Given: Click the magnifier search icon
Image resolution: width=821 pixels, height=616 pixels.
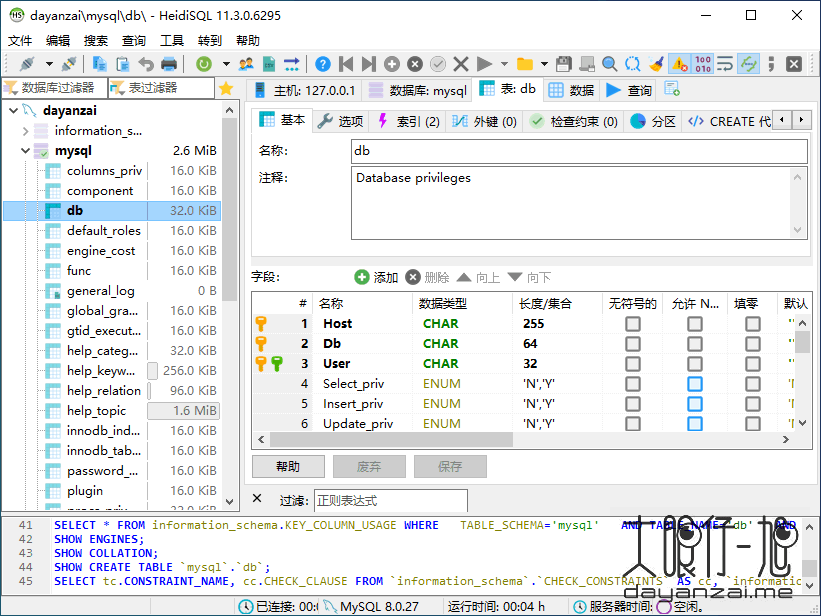Looking at the screenshot, I should [609, 64].
